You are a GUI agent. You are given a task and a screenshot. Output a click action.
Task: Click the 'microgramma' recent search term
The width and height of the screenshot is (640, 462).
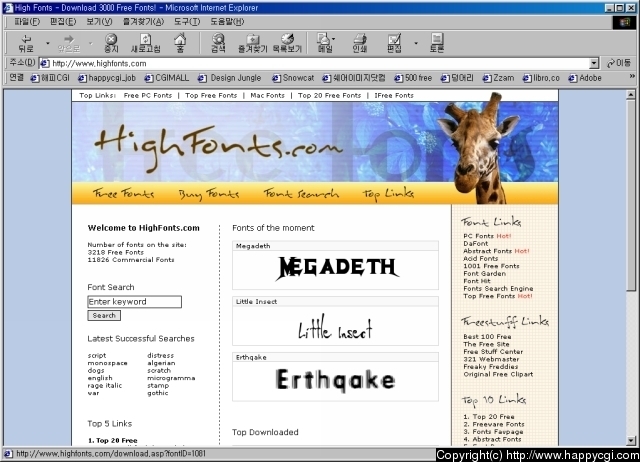[x=171, y=378]
